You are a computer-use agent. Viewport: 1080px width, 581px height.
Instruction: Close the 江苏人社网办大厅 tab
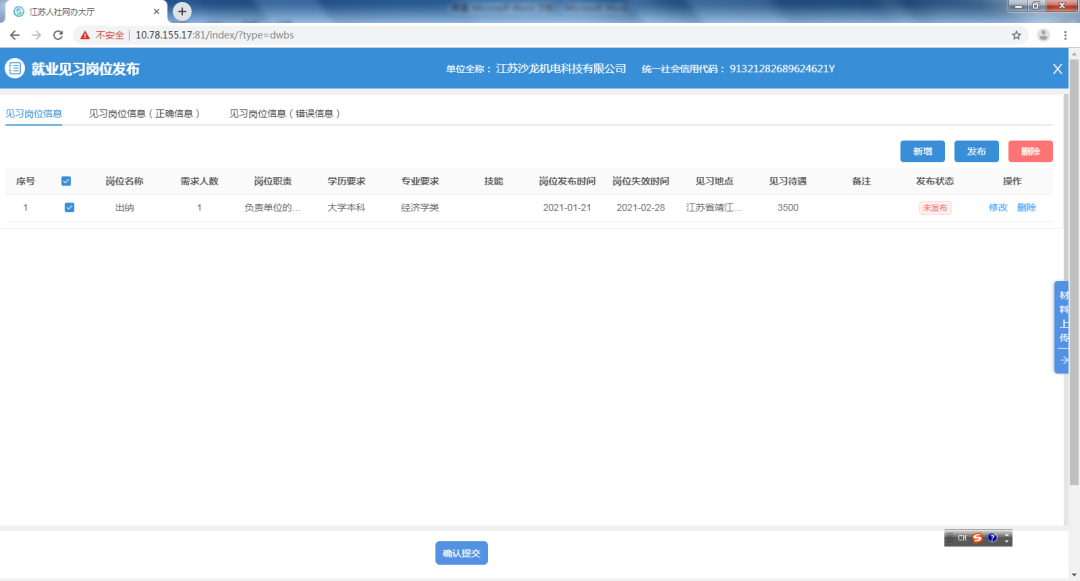click(x=156, y=11)
